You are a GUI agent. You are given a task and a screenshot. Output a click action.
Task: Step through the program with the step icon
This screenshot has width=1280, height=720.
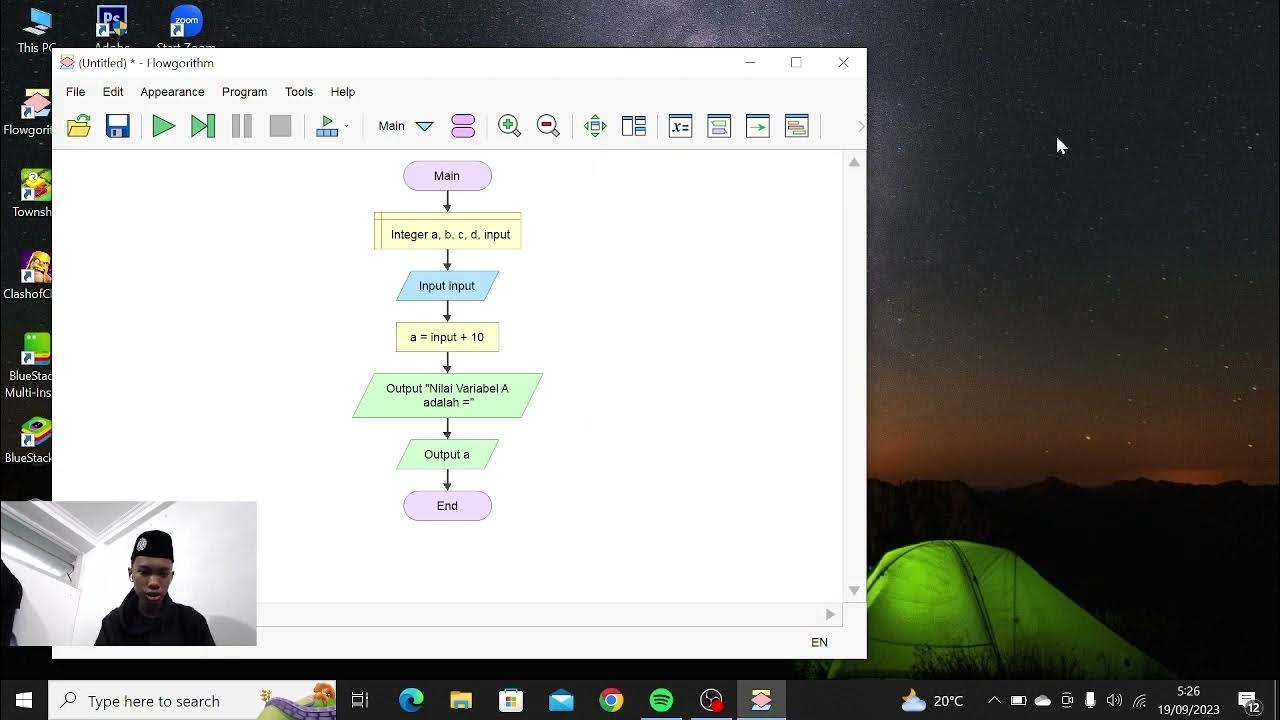[x=203, y=126]
